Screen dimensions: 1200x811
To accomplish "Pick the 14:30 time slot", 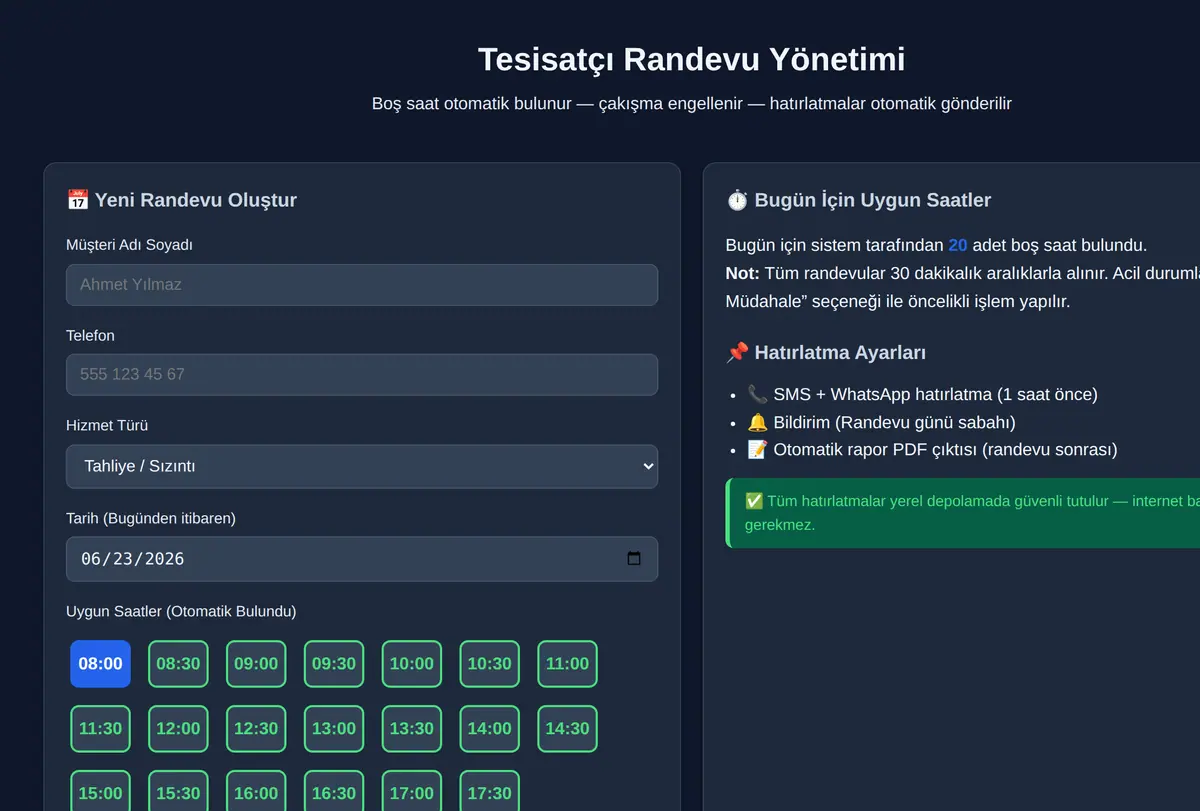I will tap(568, 729).
